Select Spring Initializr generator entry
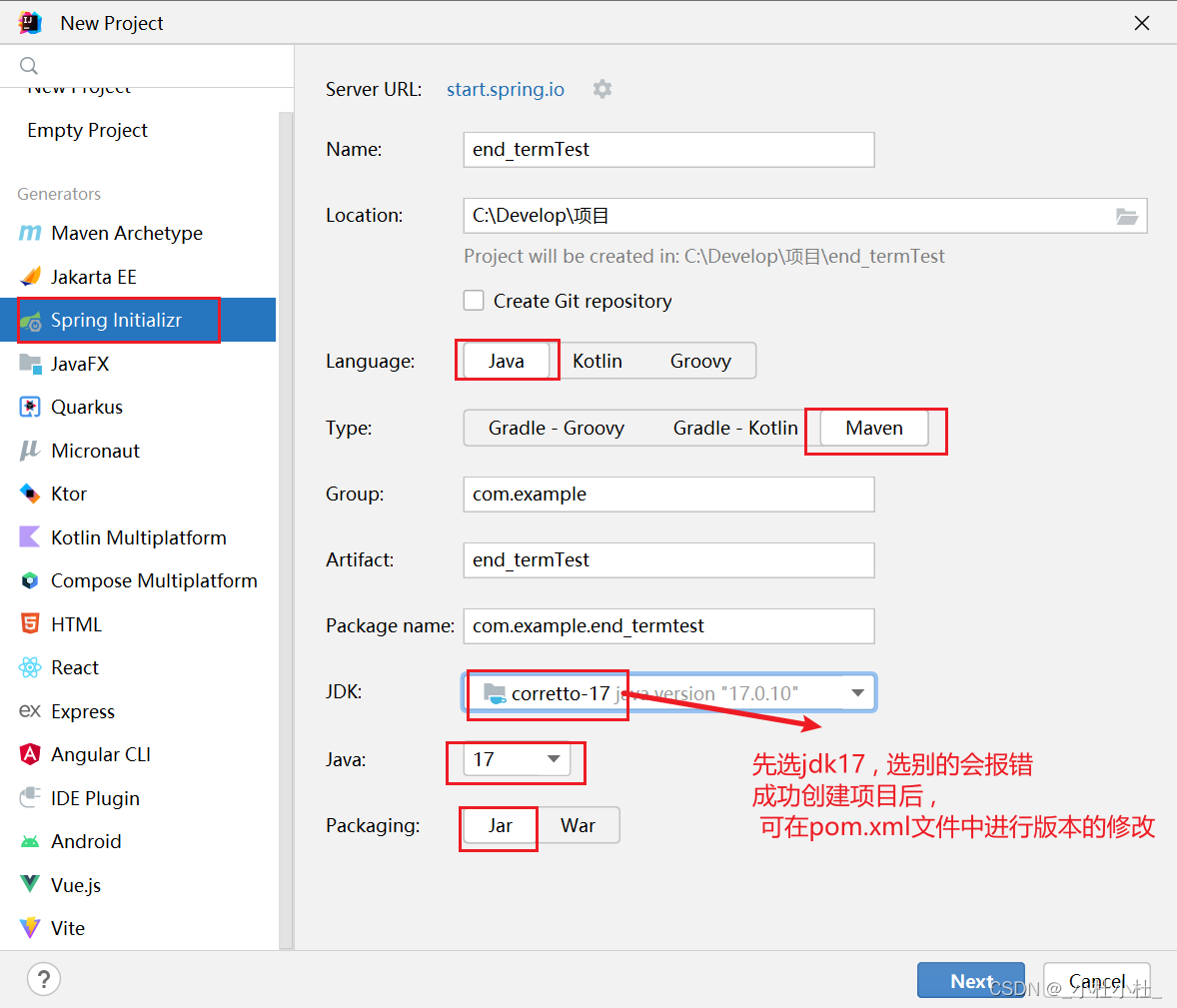This screenshot has height=1008, width=1177. click(138, 321)
